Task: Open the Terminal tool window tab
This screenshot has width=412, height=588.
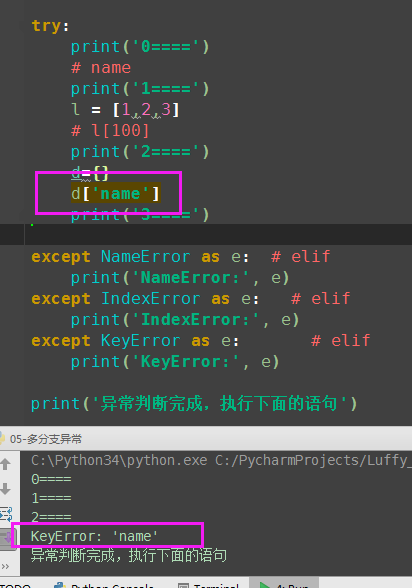Action: (x=208, y=585)
